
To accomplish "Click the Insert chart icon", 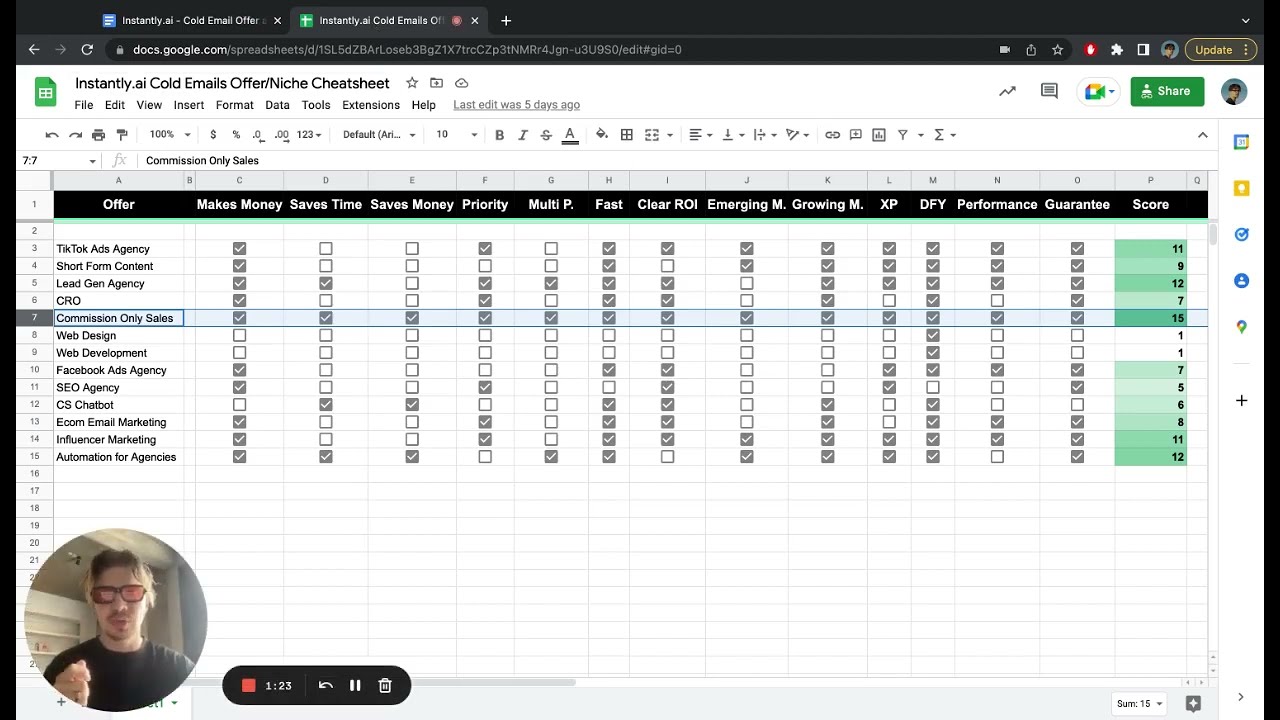I will click(x=879, y=135).
